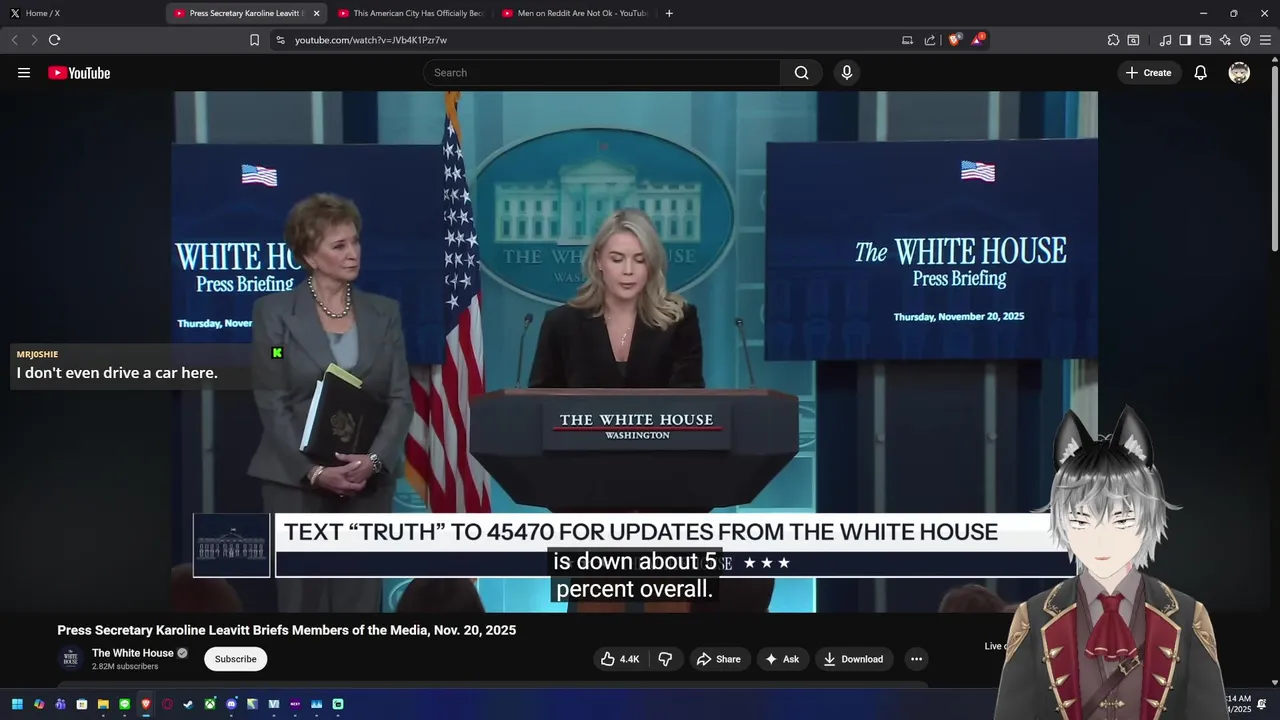Viewport: 1280px width, 720px height.
Task: Open LINE app from the taskbar
Action: (124, 704)
